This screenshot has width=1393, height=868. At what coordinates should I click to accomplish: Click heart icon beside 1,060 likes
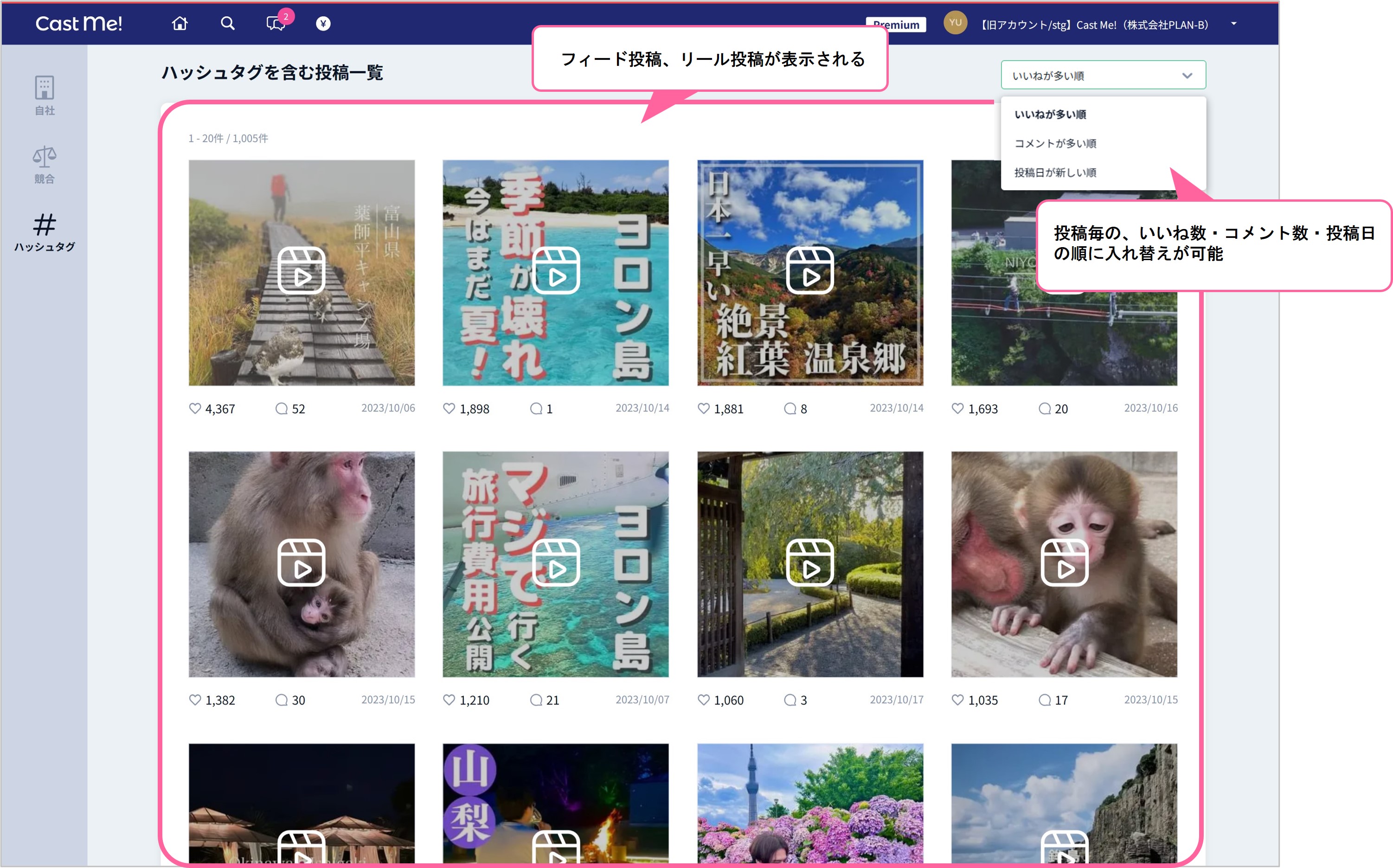pos(703,700)
